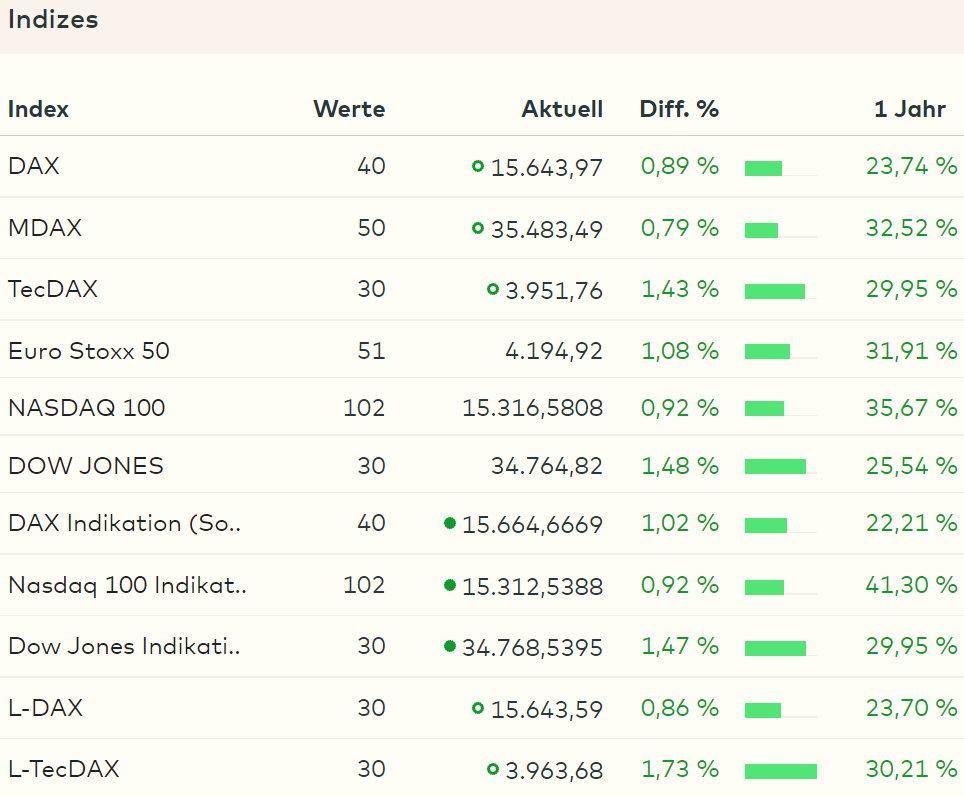Click TecDAX value 3.951,76
The image size is (964, 797).
[554, 291]
